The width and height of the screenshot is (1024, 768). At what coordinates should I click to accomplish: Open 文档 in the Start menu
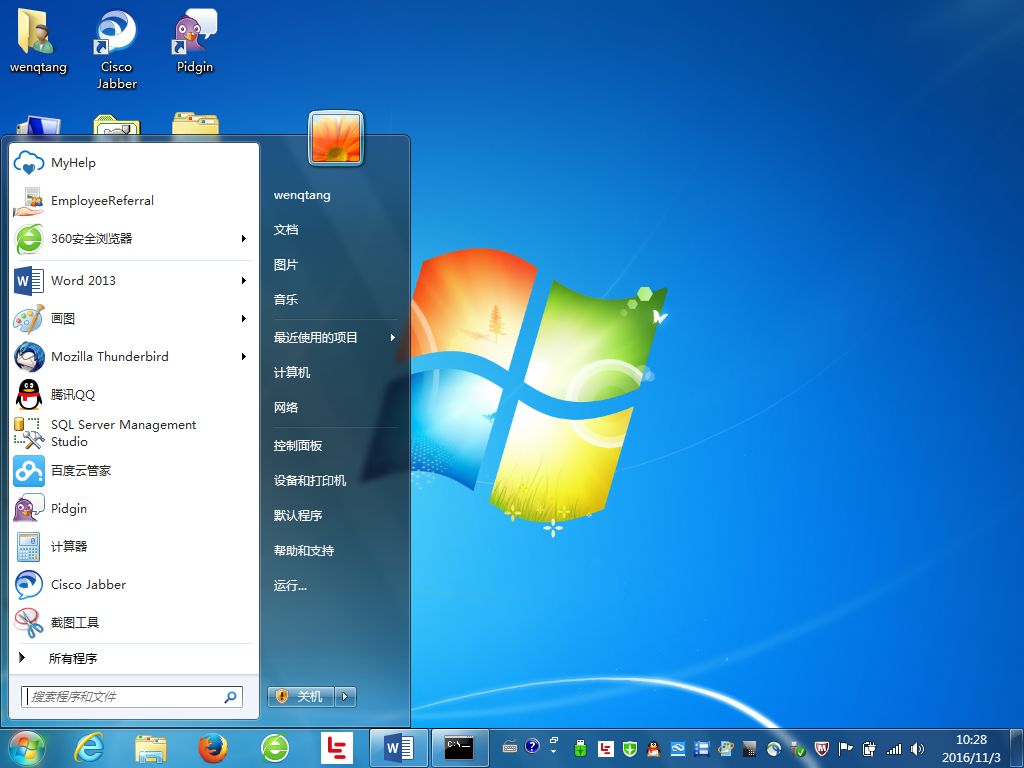286,229
